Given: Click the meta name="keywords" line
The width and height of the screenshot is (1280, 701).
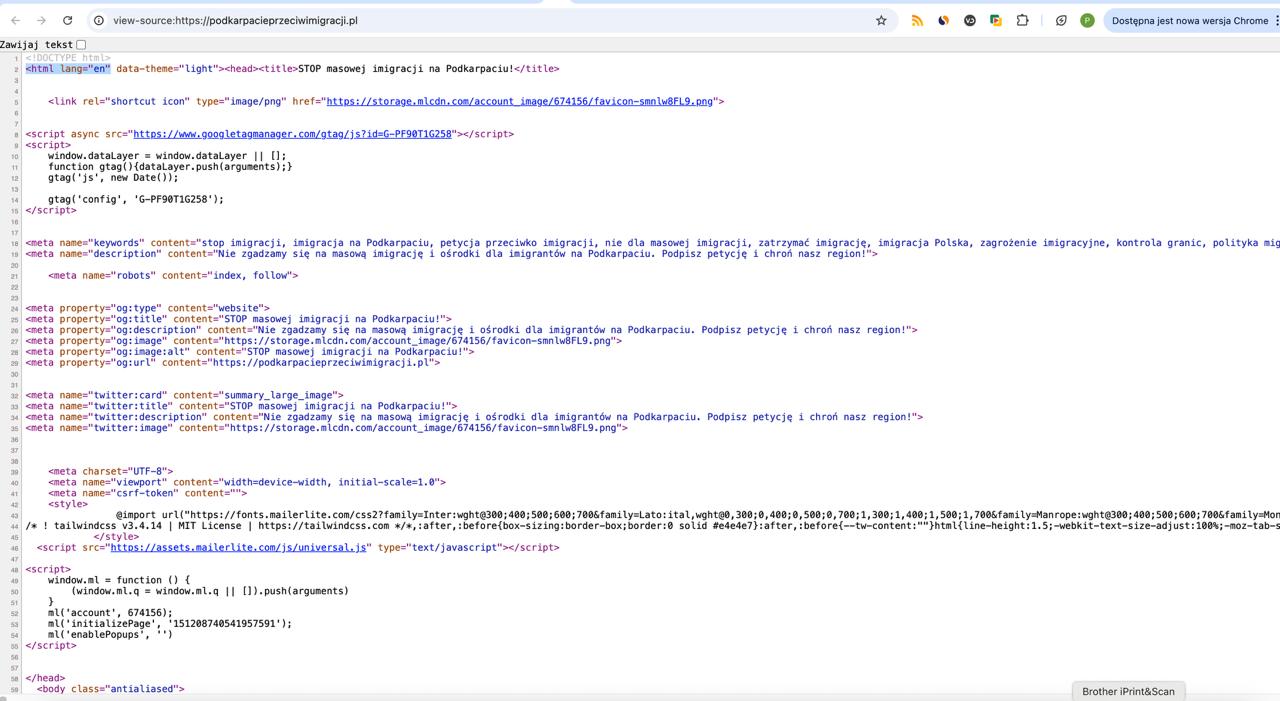Looking at the screenshot, I should click(653, 243).
